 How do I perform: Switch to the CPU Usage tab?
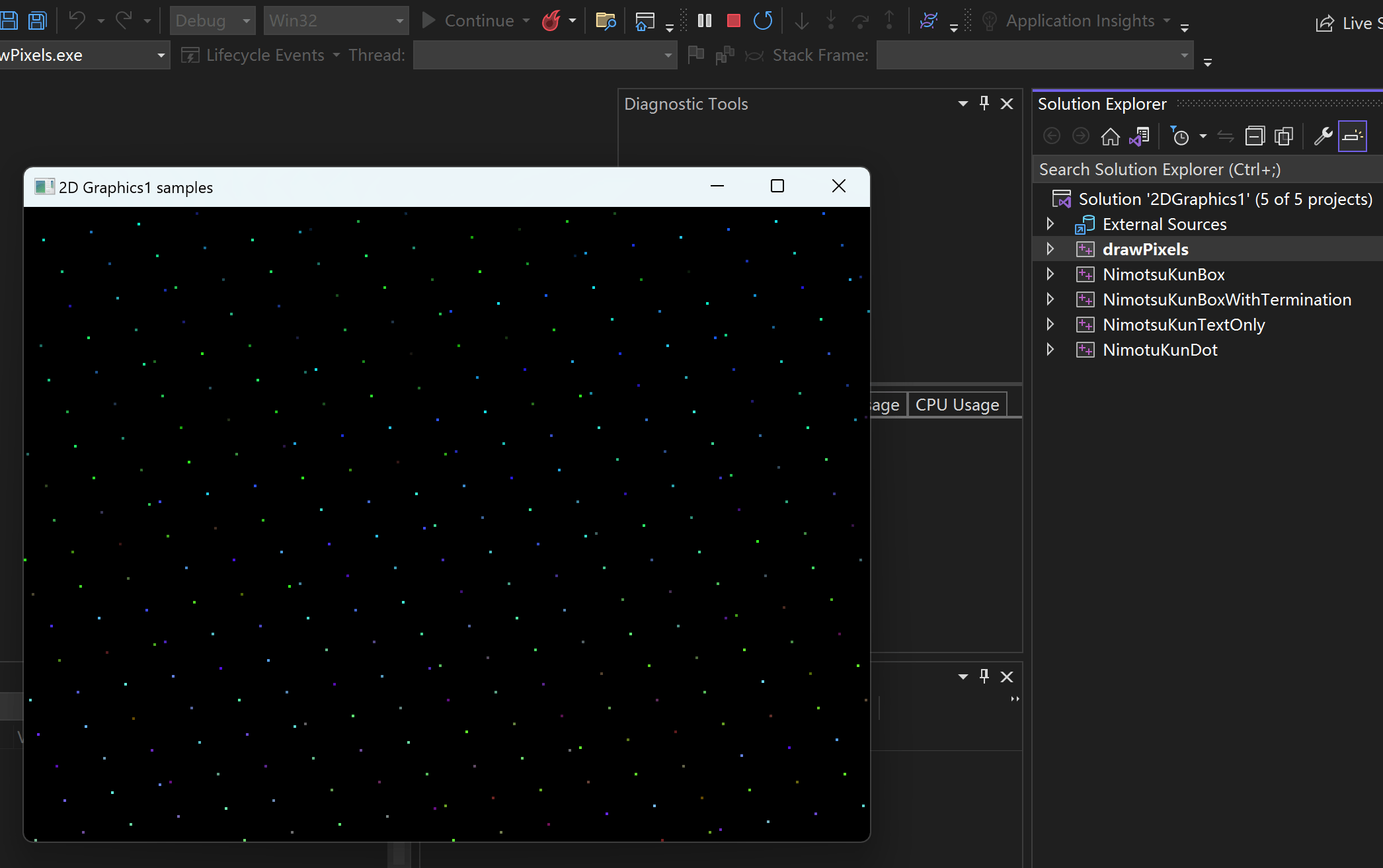[957, 405]
